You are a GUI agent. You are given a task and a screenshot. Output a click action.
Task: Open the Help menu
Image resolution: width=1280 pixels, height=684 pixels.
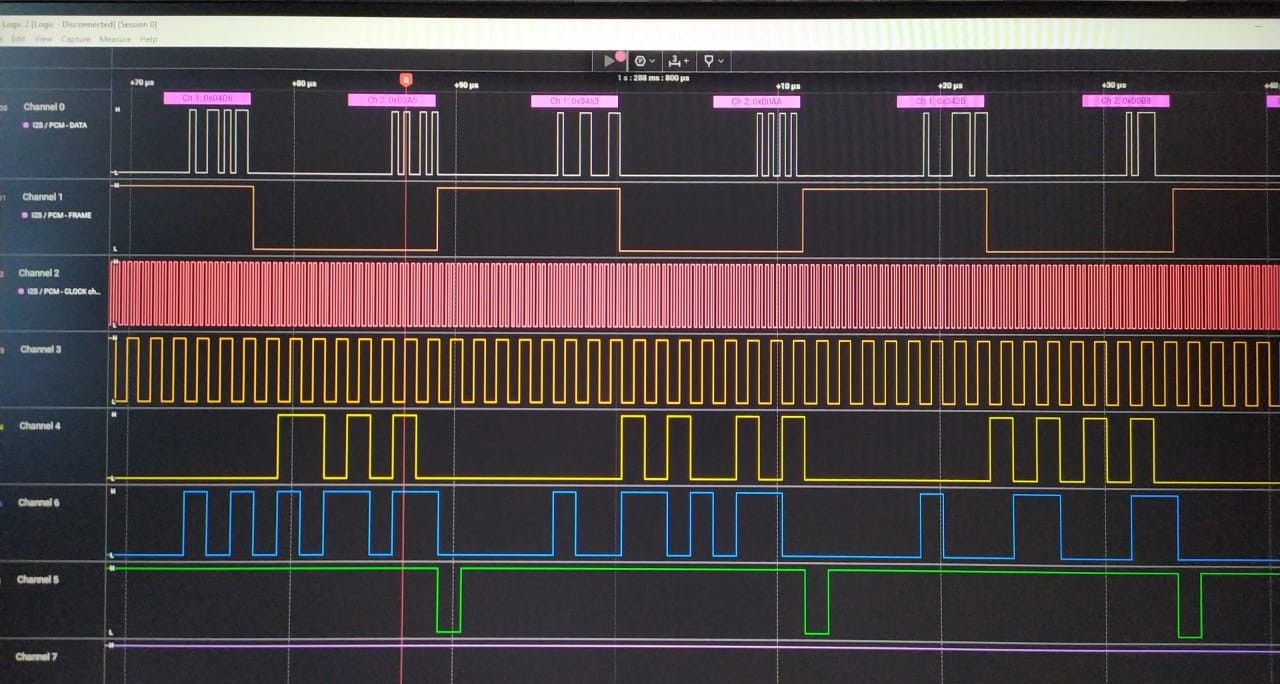(148, 39)
